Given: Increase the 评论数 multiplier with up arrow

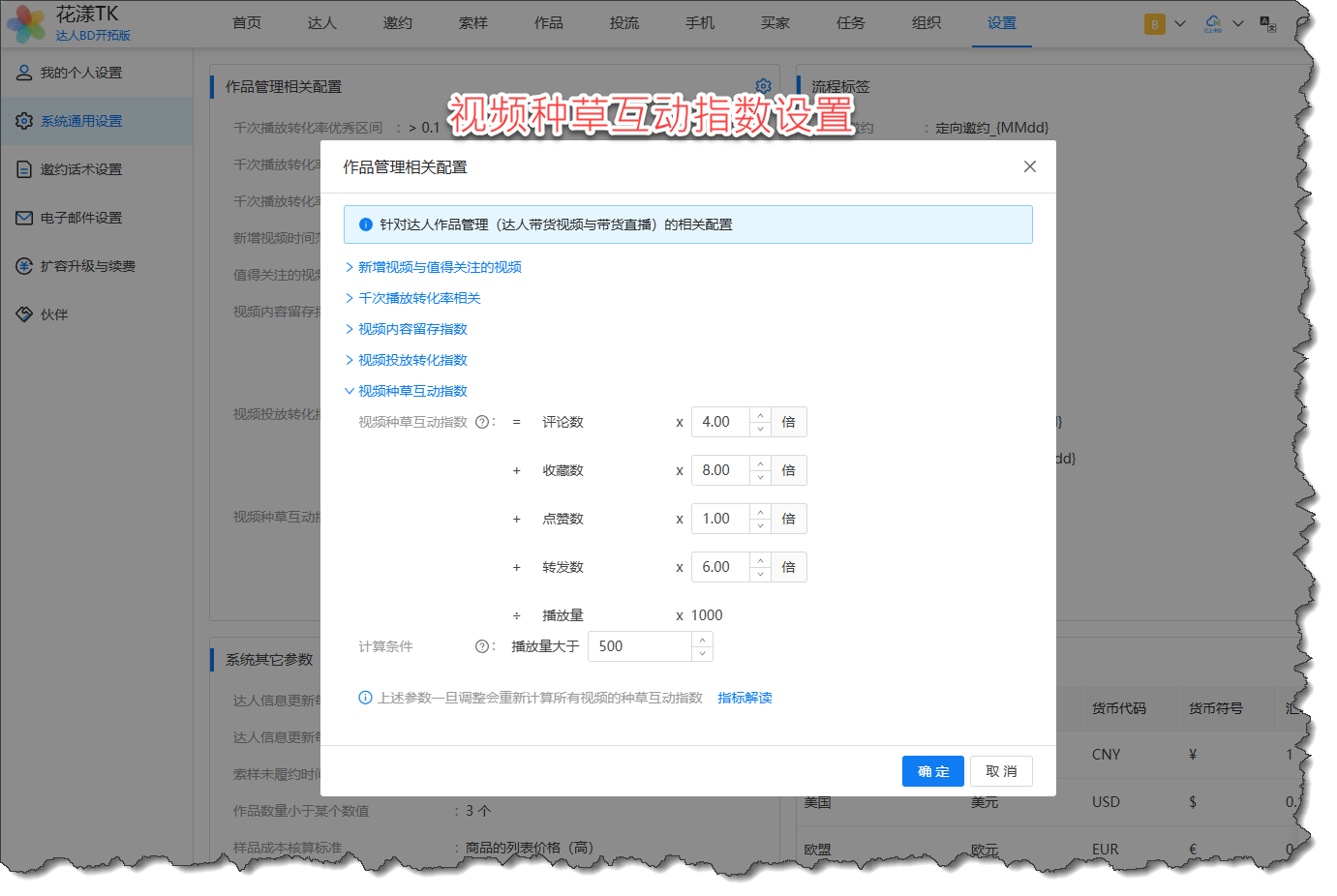Looking at the screenshot, I should (760, 415).
